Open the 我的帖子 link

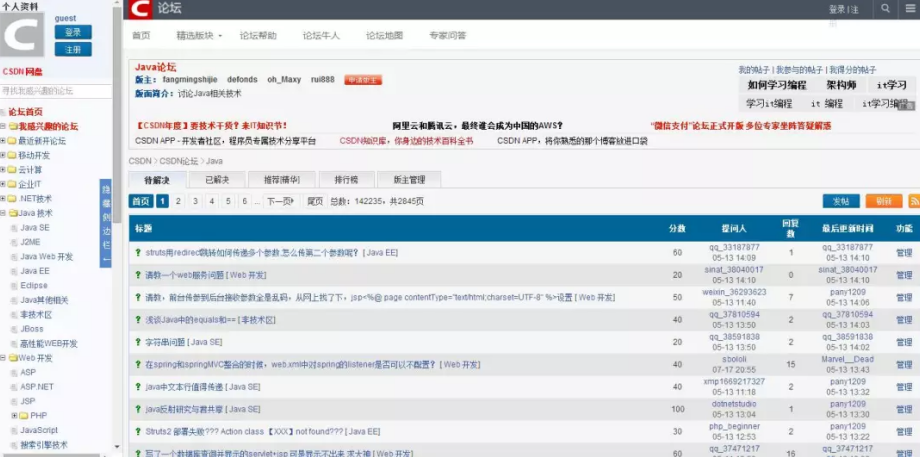[x=754, y=70]
